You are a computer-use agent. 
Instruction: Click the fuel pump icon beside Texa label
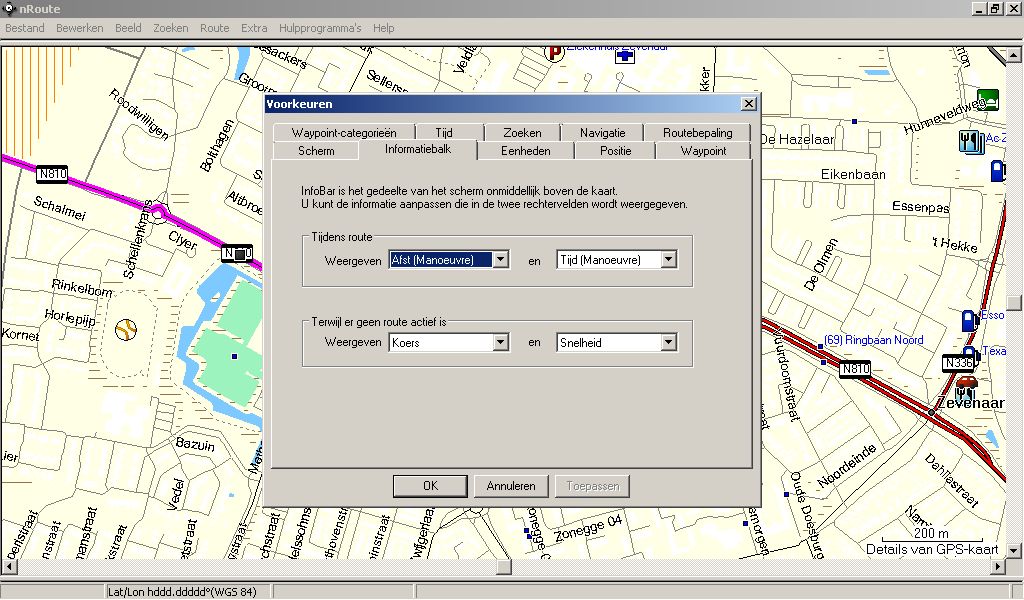(x=971, y=355)
